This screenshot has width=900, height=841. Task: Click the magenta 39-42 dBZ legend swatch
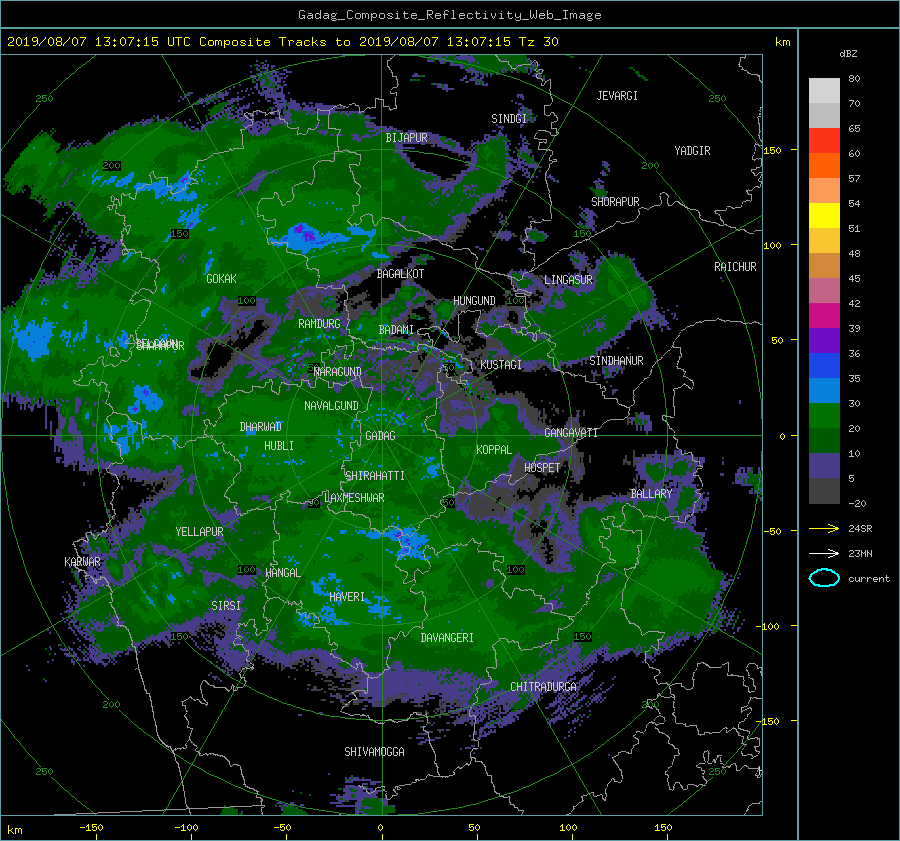pos(824,316)
